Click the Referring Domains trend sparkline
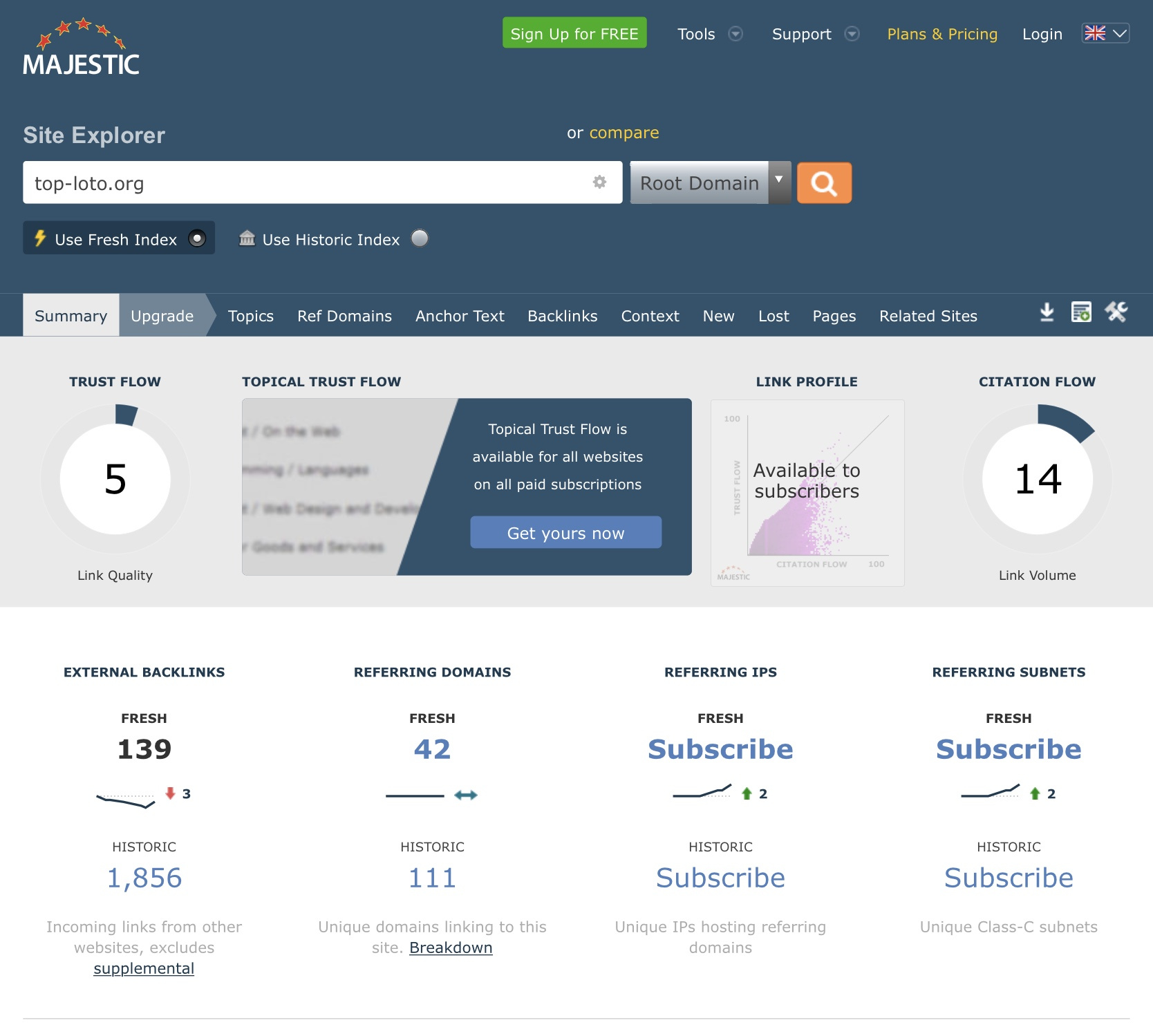1153x1036 pixels. point(415,796)
